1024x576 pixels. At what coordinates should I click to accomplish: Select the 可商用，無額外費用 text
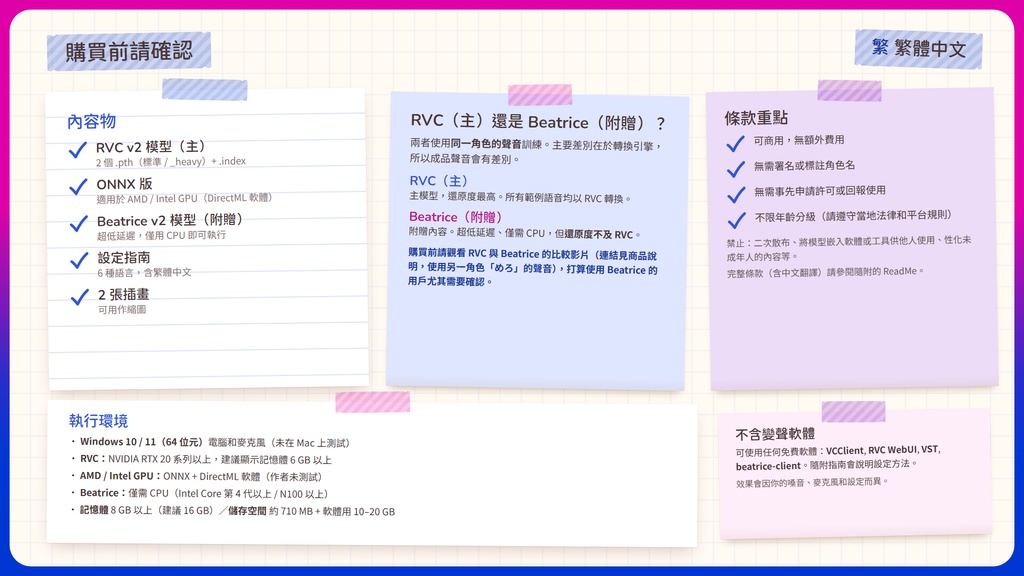pos(799,140)
